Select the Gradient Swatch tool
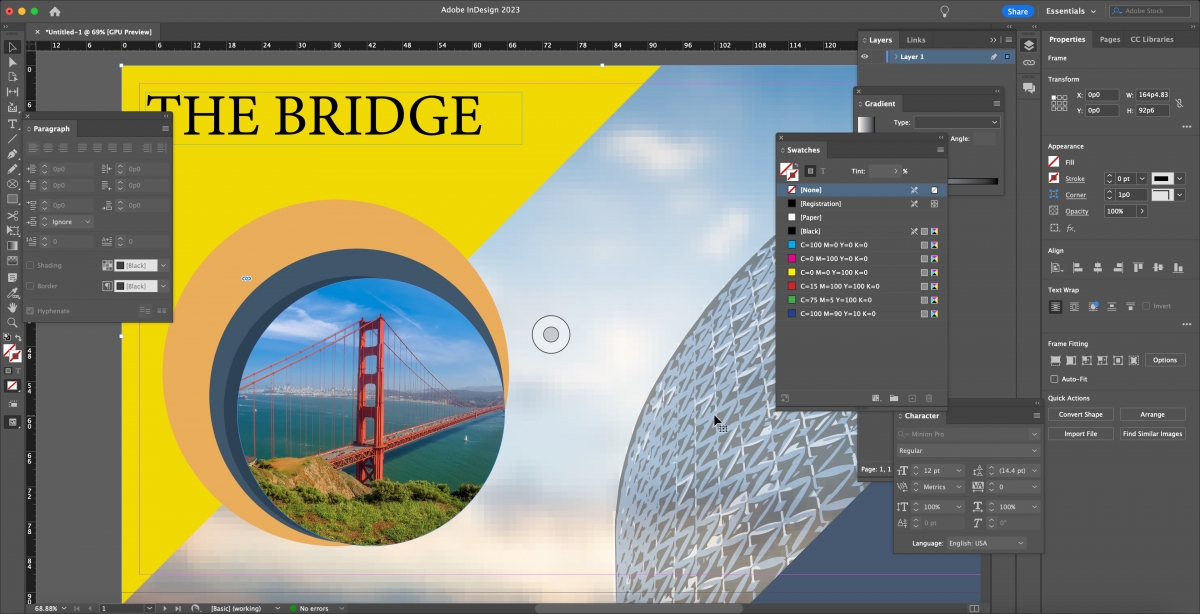The width and height of the screenshot is (1200, 614). [12, 245]
